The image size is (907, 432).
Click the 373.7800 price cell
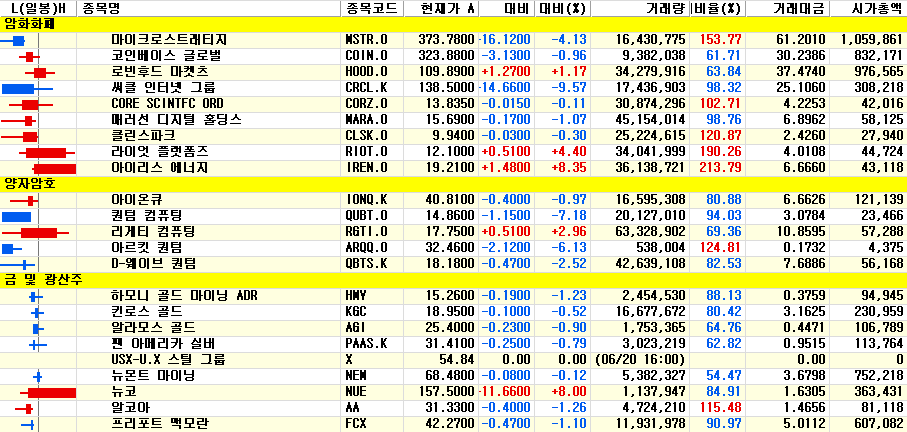(x=446, y=40)
